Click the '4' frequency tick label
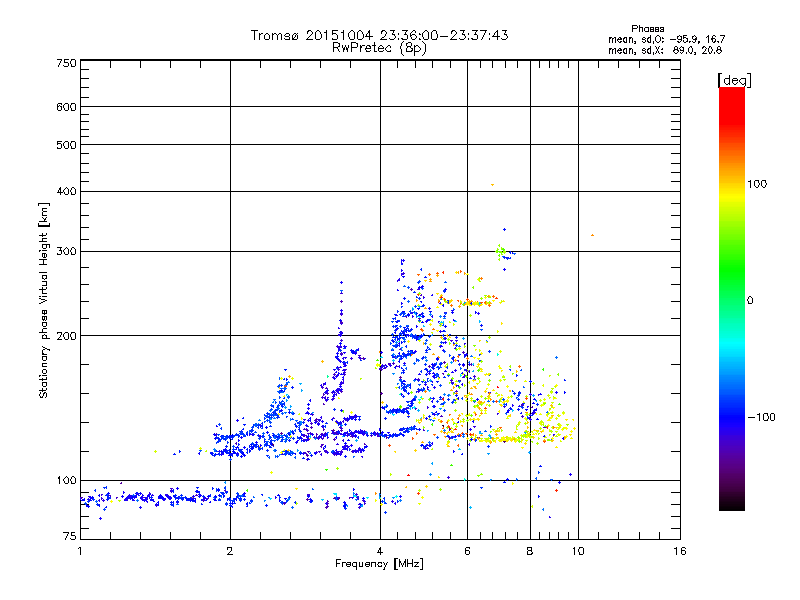The image size is (800, 600). pyautogui.click(x=380, y=551)
